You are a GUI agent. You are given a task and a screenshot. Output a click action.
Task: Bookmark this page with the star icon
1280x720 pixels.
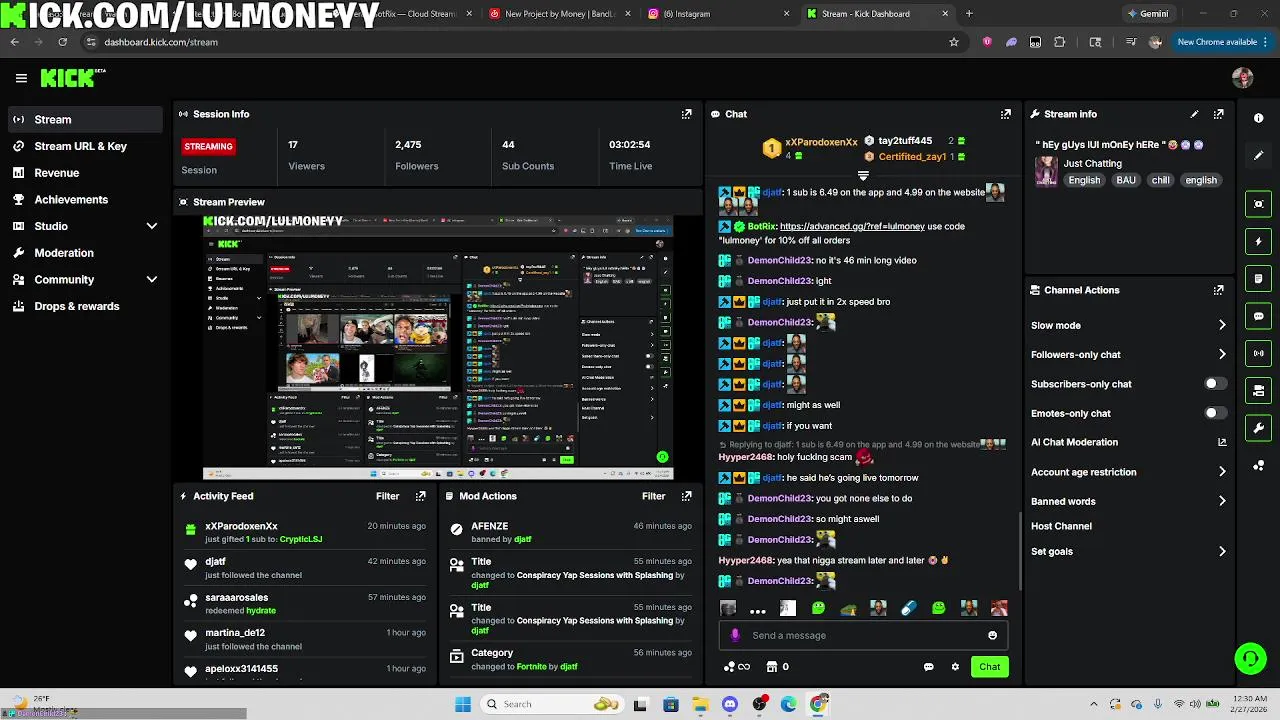click(x=954, y=42)
